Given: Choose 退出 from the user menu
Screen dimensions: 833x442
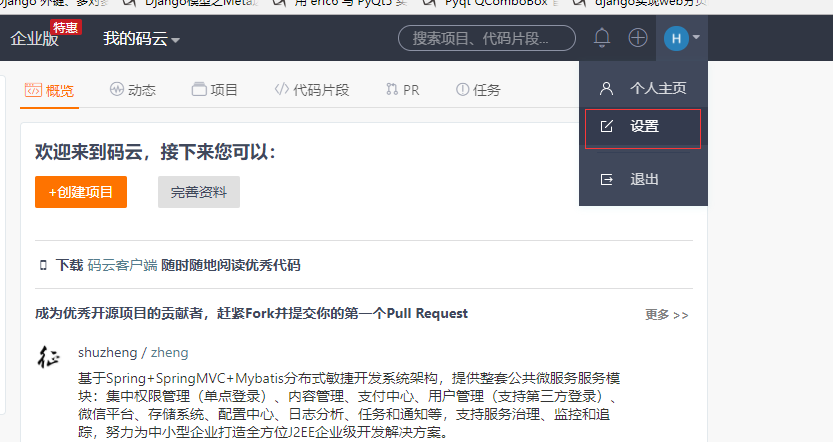Looking at the screenshot, I should click(643, 180).
